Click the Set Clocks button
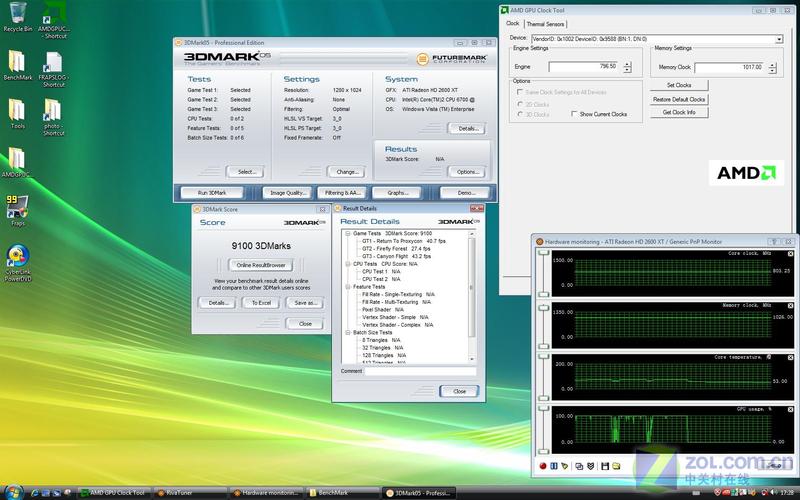Image resolution: width=800 pixels, height=500 pixels. [679, 85]
